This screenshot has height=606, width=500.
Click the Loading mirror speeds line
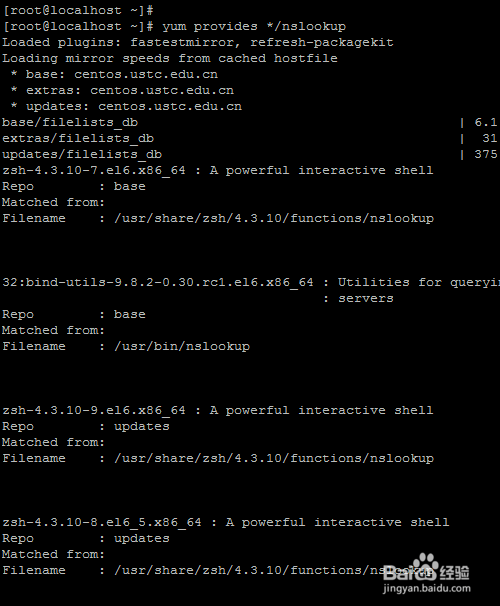coord(170,58)
